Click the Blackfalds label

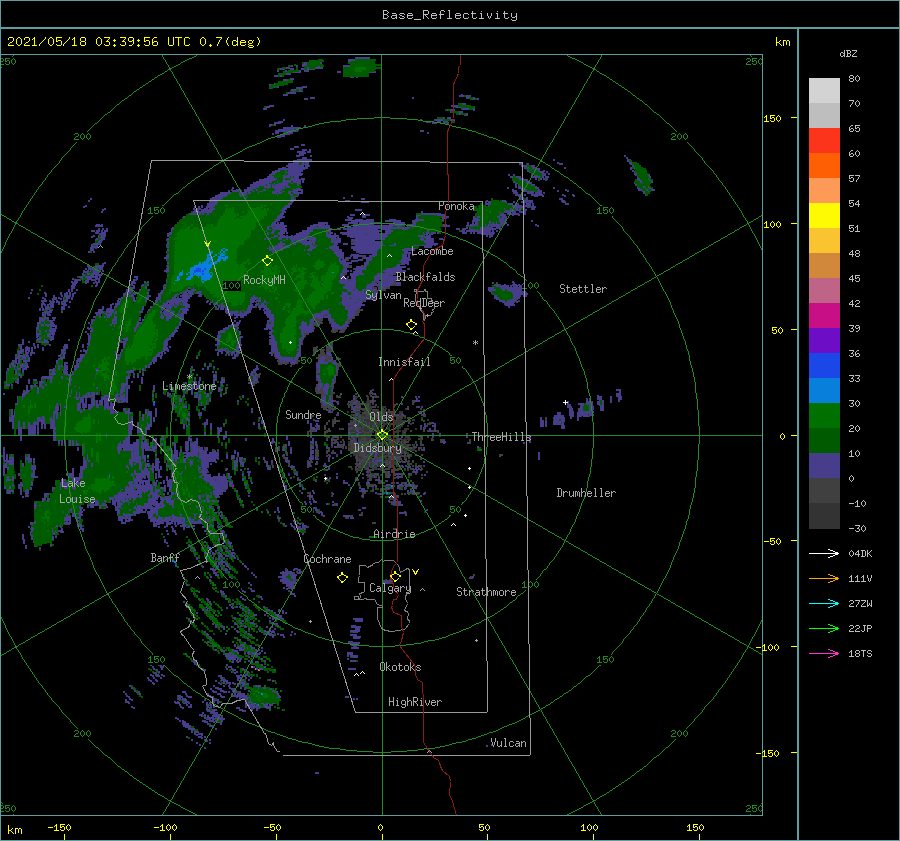[425, 277]
